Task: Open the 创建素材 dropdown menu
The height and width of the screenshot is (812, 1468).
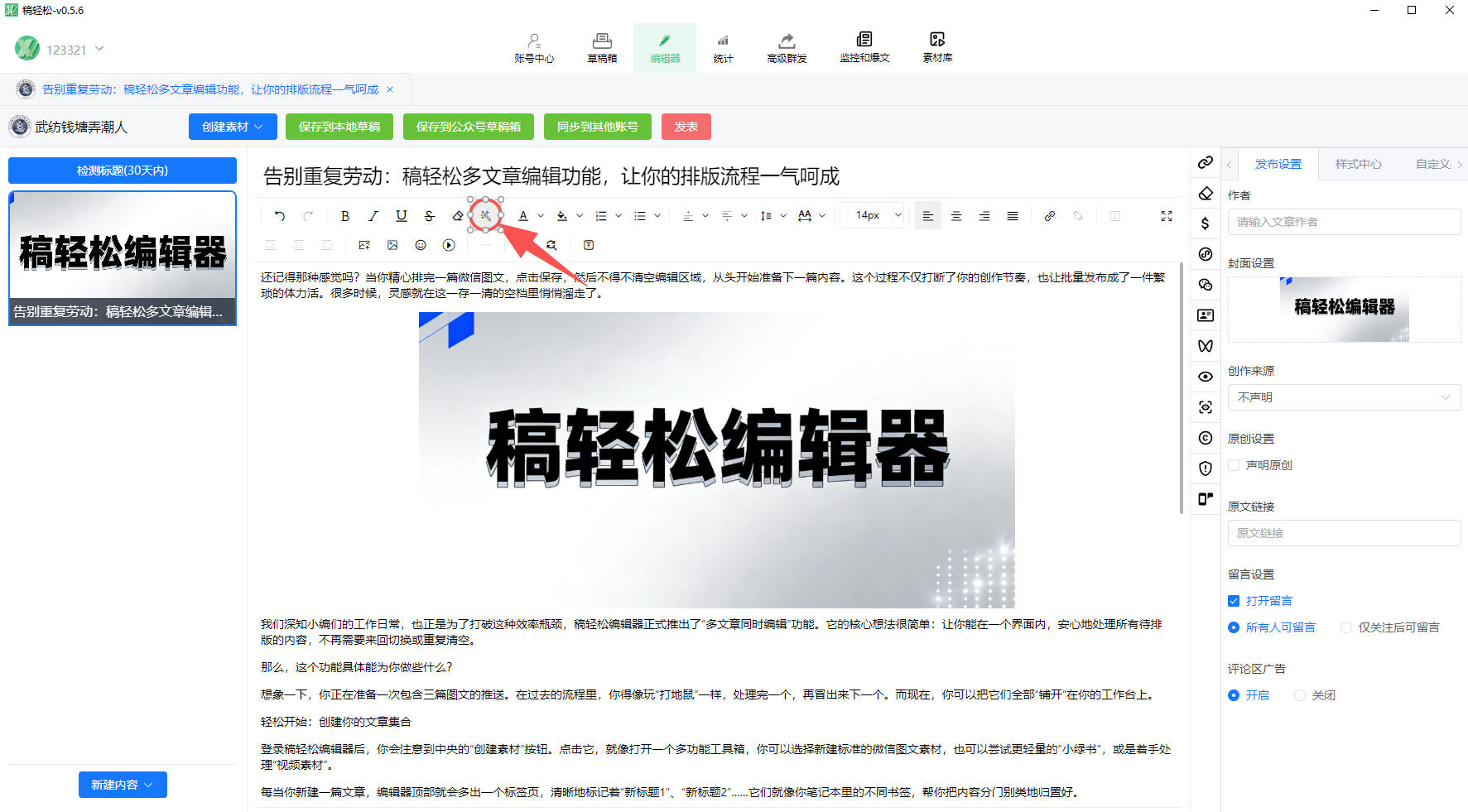Action: point(232,127)
